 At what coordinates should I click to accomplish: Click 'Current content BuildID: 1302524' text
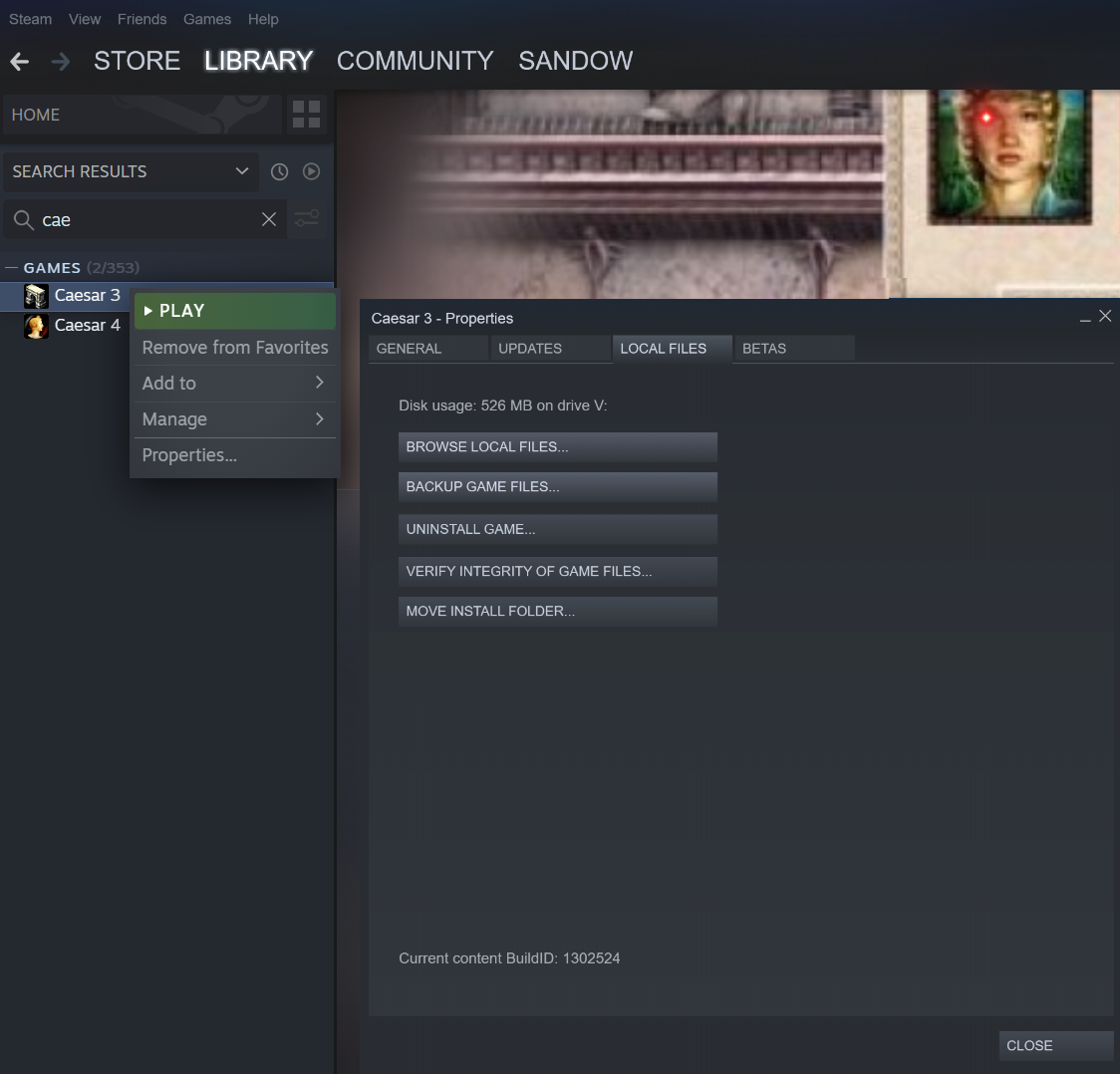[509, 958]
